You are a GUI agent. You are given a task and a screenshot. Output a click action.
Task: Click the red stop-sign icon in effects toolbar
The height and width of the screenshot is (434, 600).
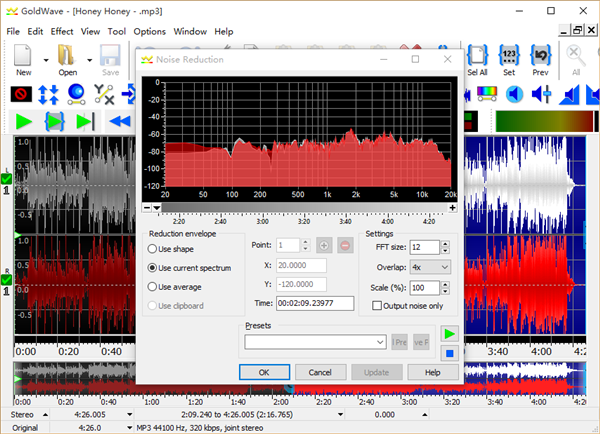tap(21, 93)
